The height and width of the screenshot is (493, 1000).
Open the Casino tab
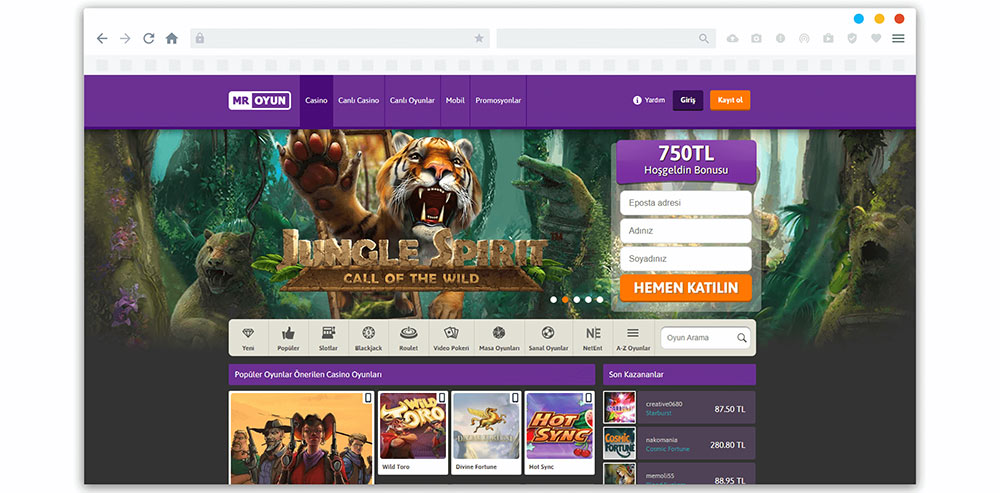click(x=316, y=101)
